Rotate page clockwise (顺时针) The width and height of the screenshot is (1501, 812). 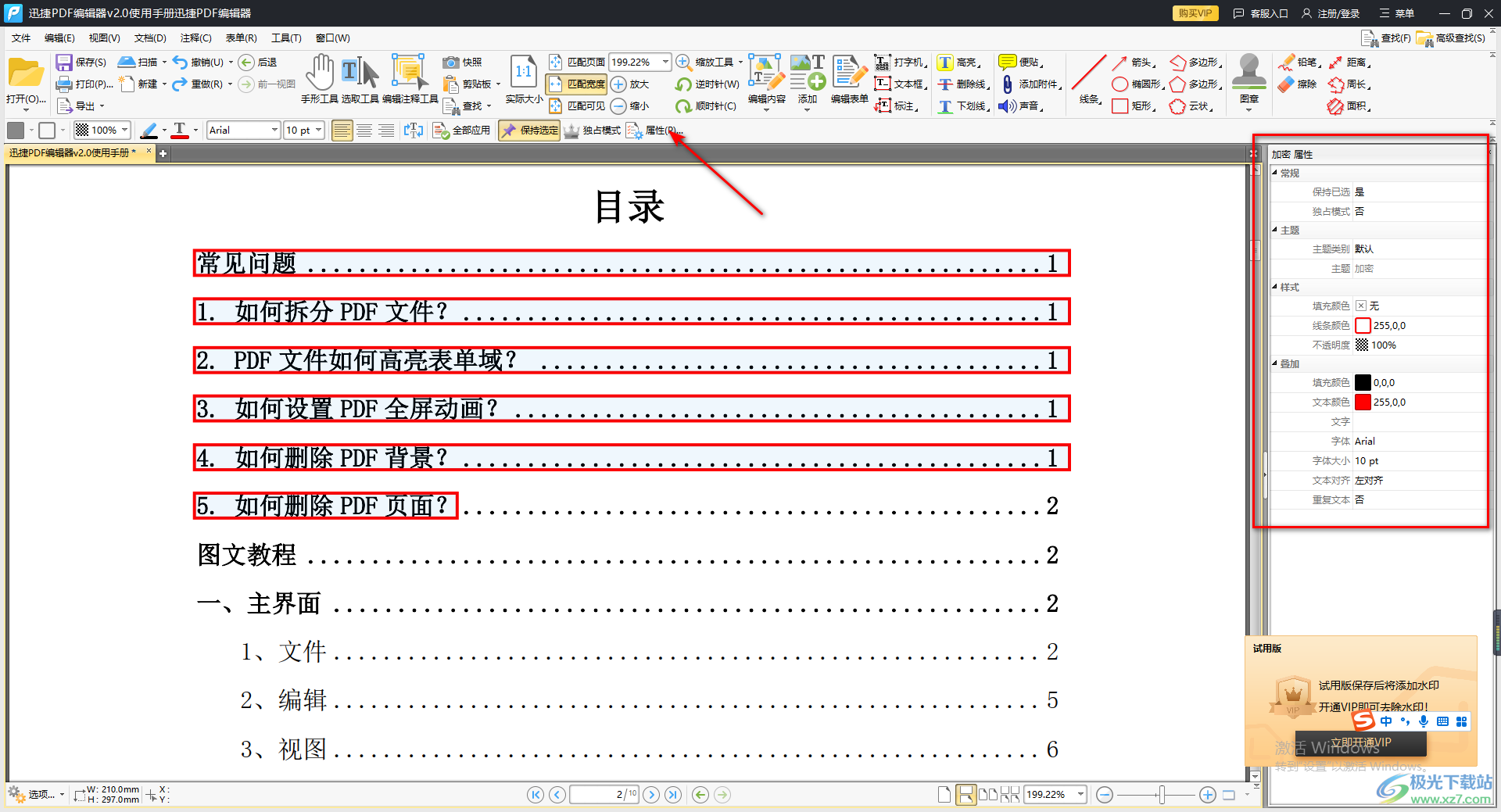pyautogui.click(x=706, y=106)
